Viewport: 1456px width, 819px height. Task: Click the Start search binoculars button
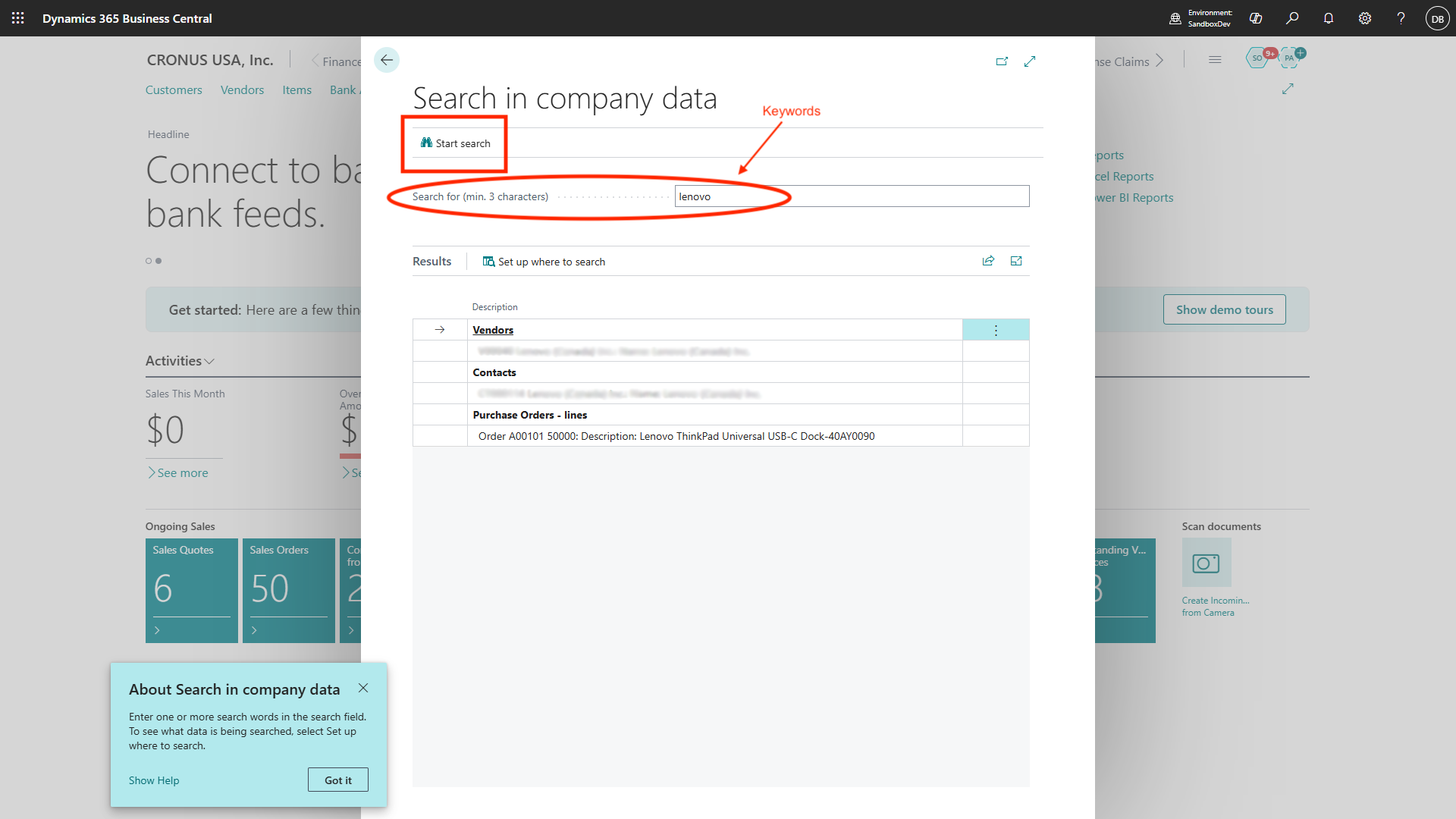click(x=455, y=143)
